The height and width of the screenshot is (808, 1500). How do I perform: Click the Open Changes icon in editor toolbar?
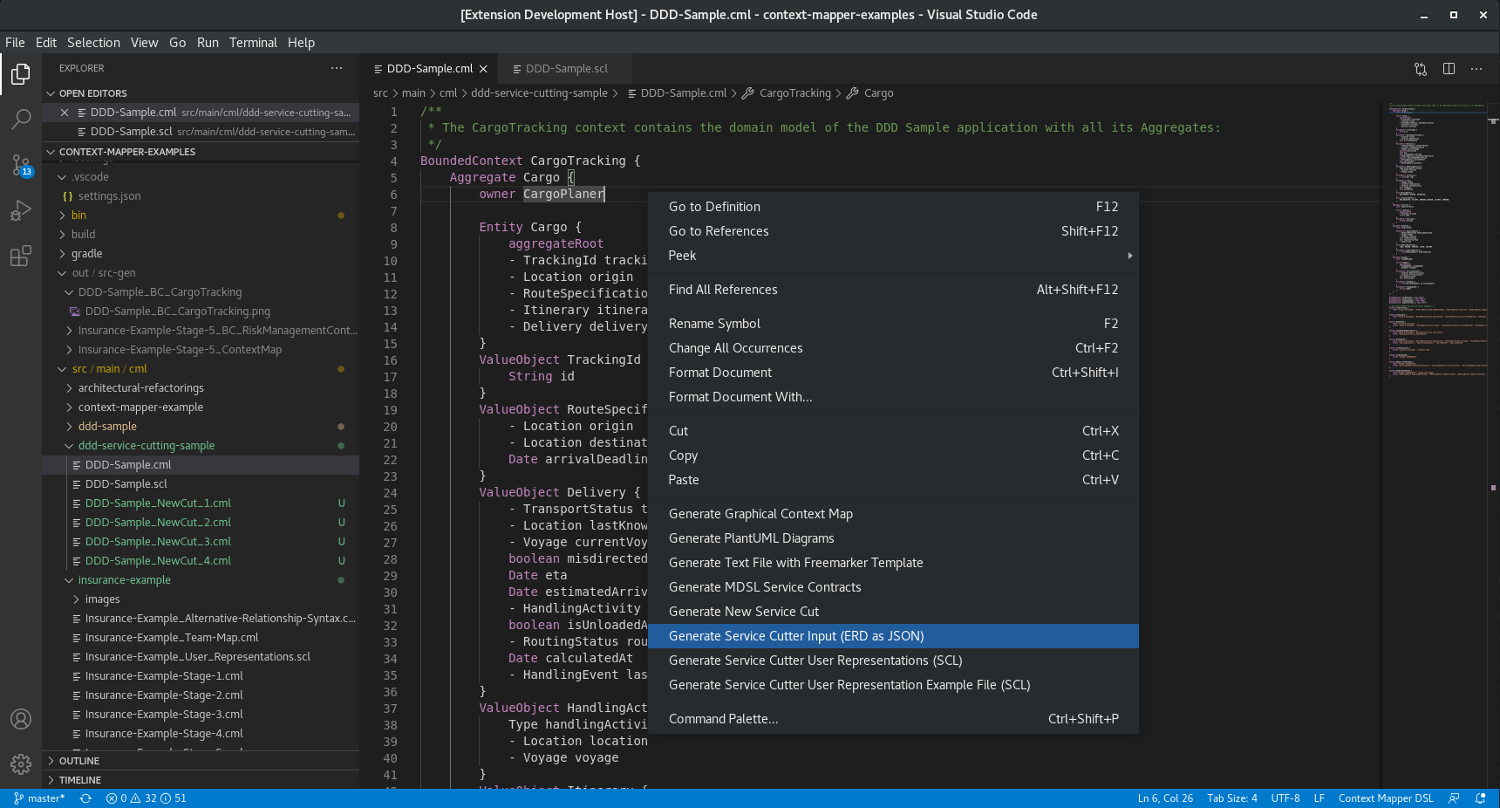(1421, 69)
